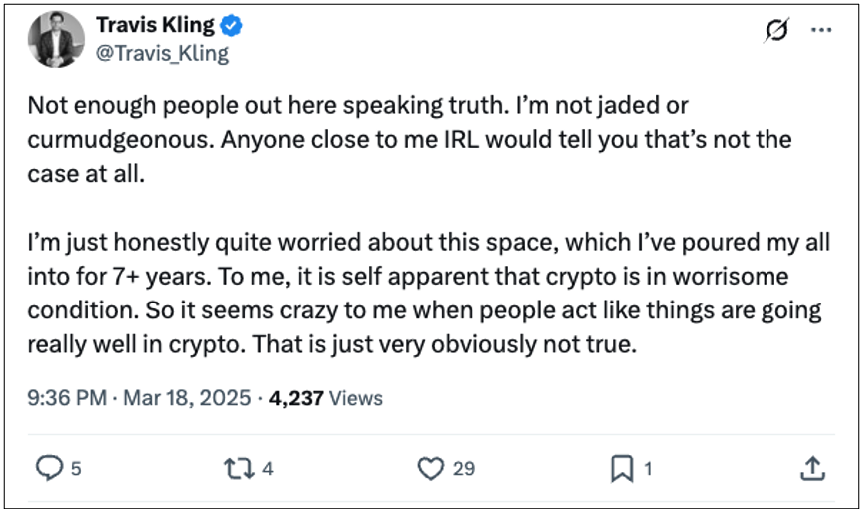Viewport: 863px width, 512px height.
Task: Like the tweet with the heart icon
Action: 430,468
